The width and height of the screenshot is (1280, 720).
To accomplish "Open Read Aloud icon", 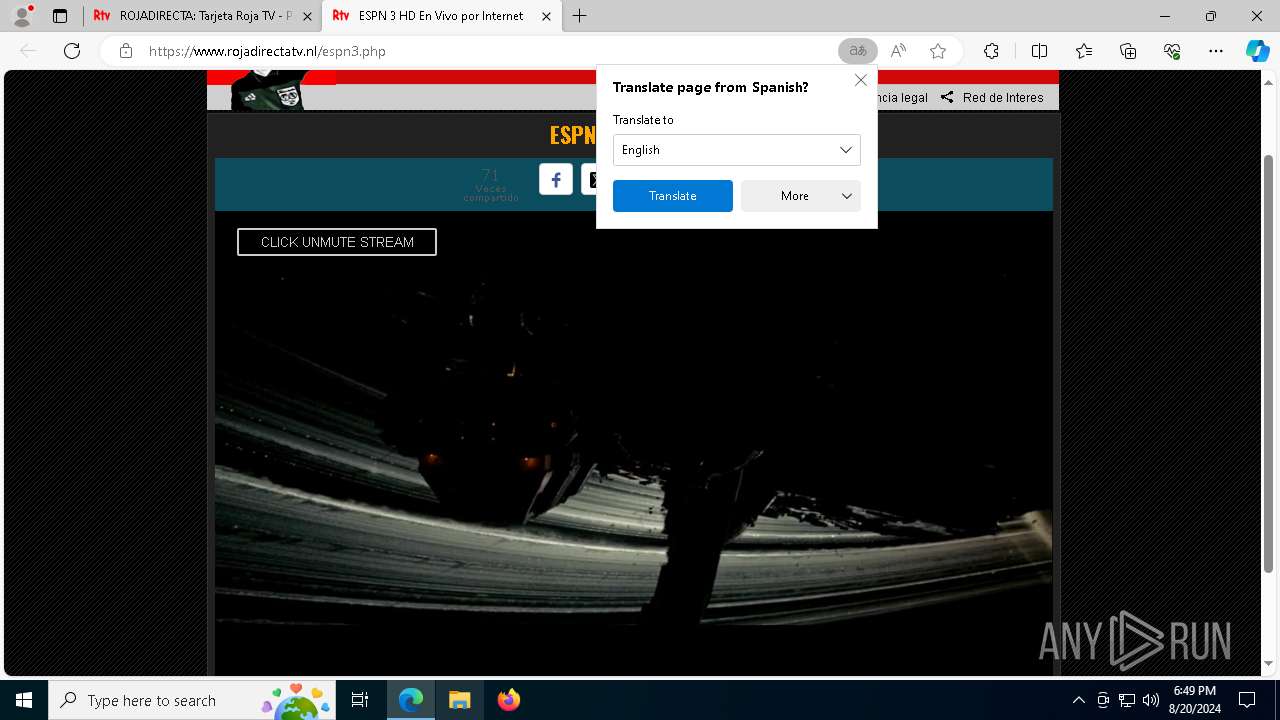I will click(898, 51).
